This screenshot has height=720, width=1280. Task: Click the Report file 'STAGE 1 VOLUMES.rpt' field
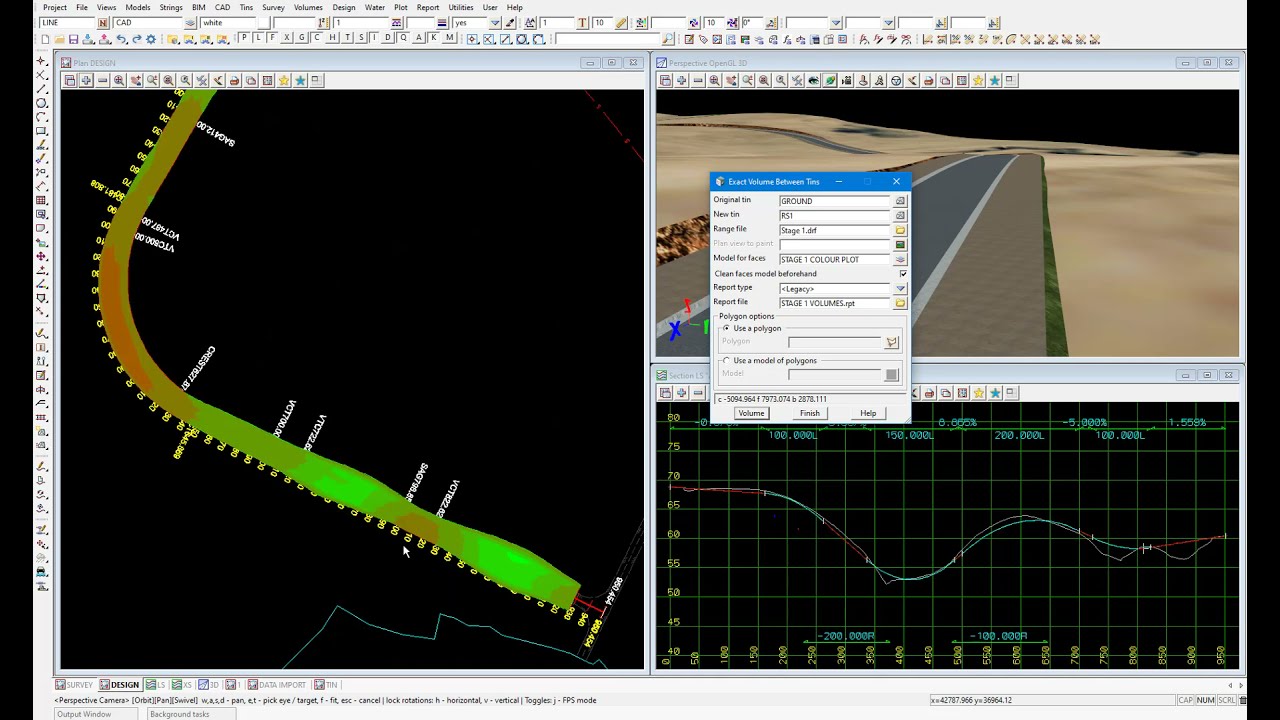point(835,303)
